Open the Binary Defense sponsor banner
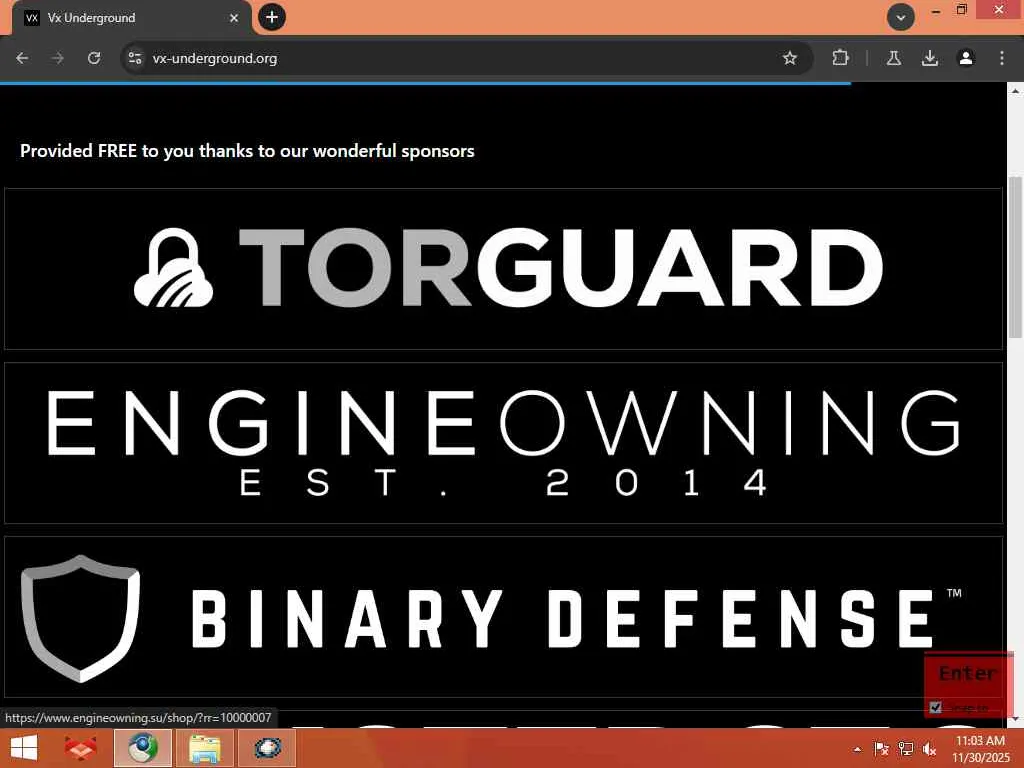The image size is (1024, 768). pos(503,617)
